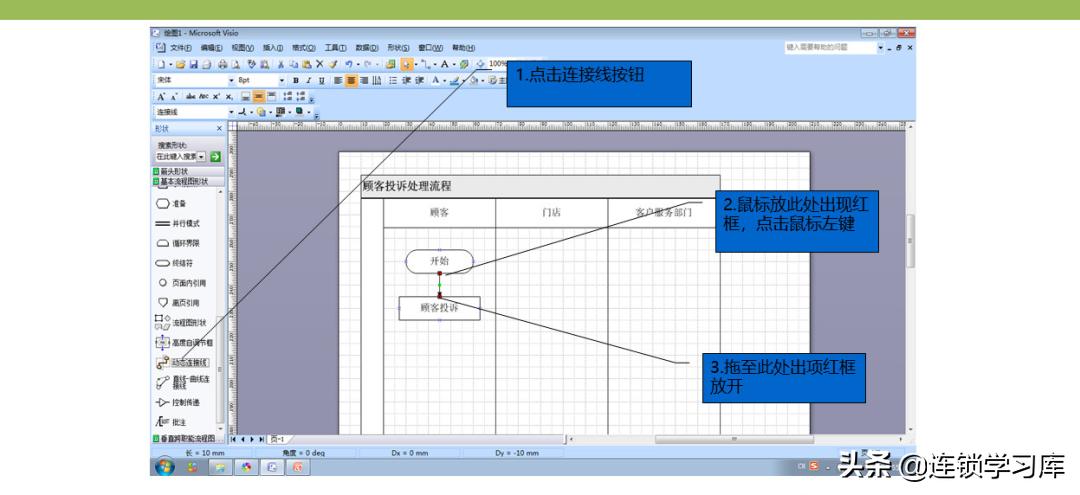
Task: Align text left
Action: [338, 81]
